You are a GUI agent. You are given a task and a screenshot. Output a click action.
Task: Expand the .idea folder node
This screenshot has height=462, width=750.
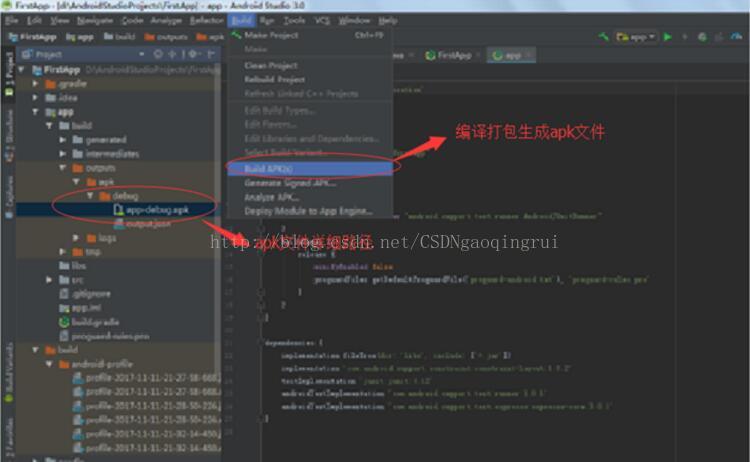pos(35,98)
